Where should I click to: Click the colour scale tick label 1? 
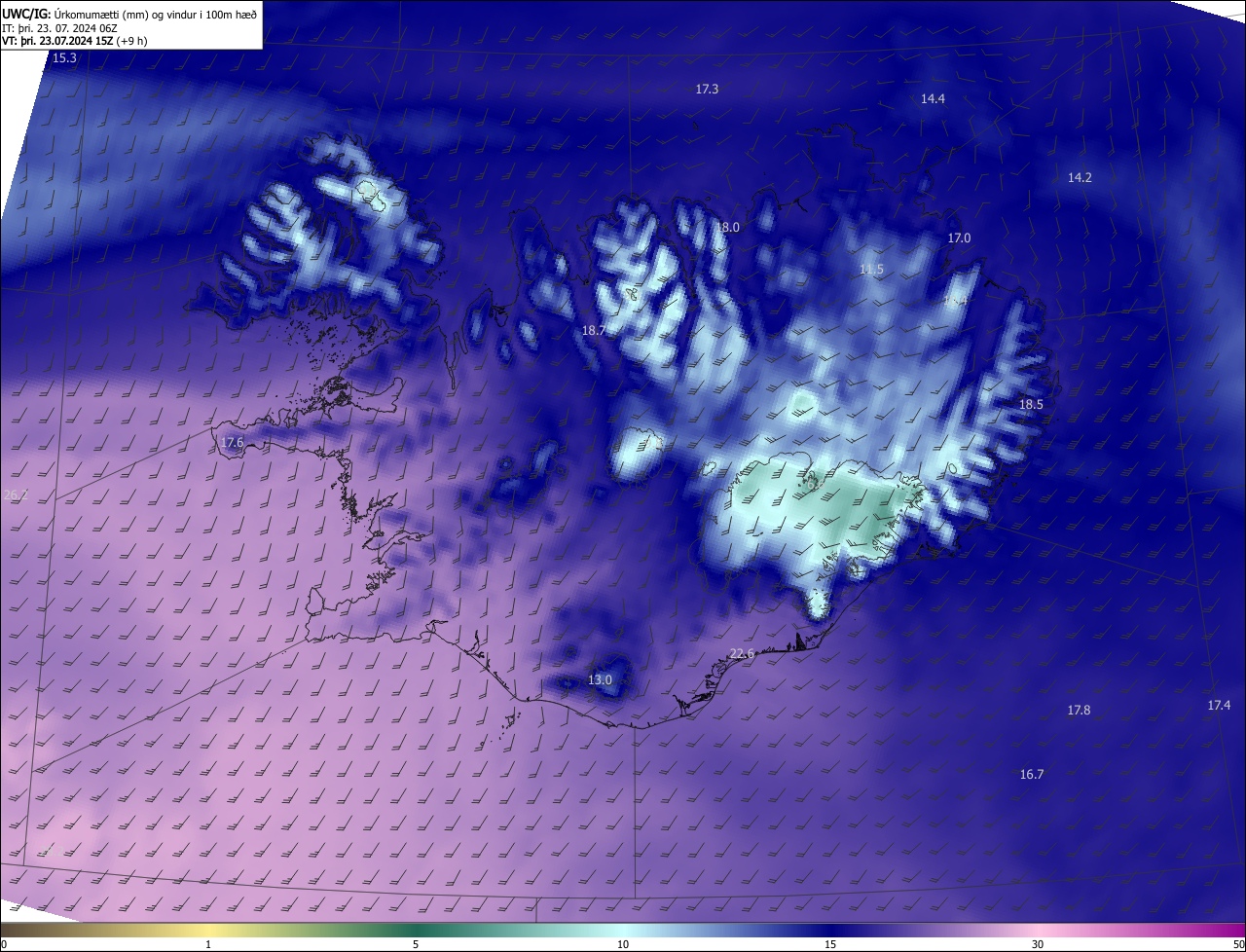[x=208, y=945]
